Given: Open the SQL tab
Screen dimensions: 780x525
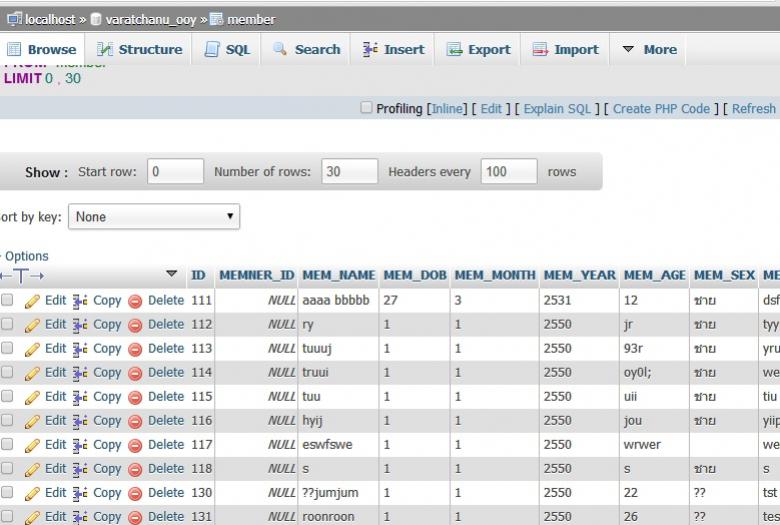Looking at the screenshot, I should 227,49.
